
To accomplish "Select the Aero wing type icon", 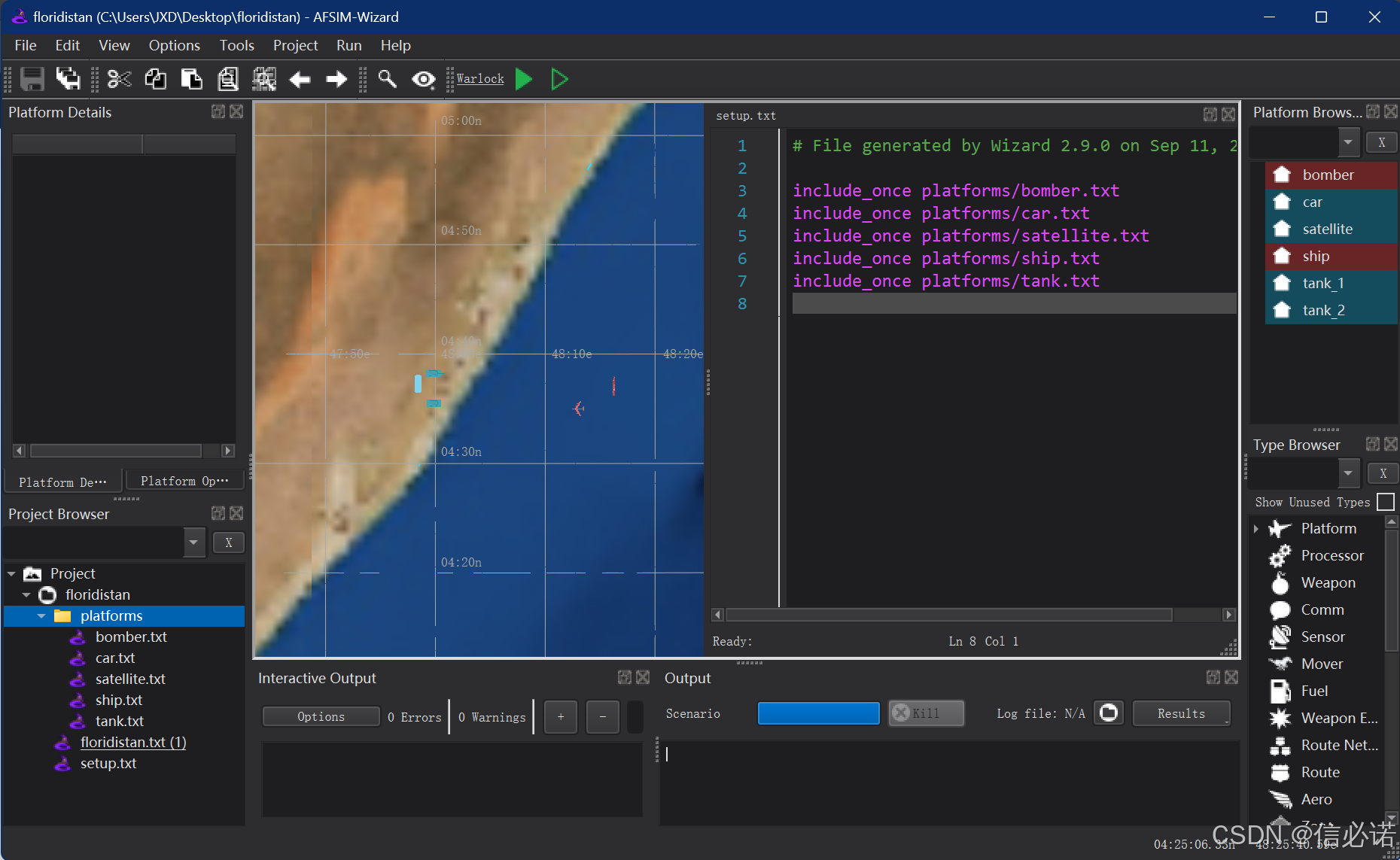I will point(1280,800).
